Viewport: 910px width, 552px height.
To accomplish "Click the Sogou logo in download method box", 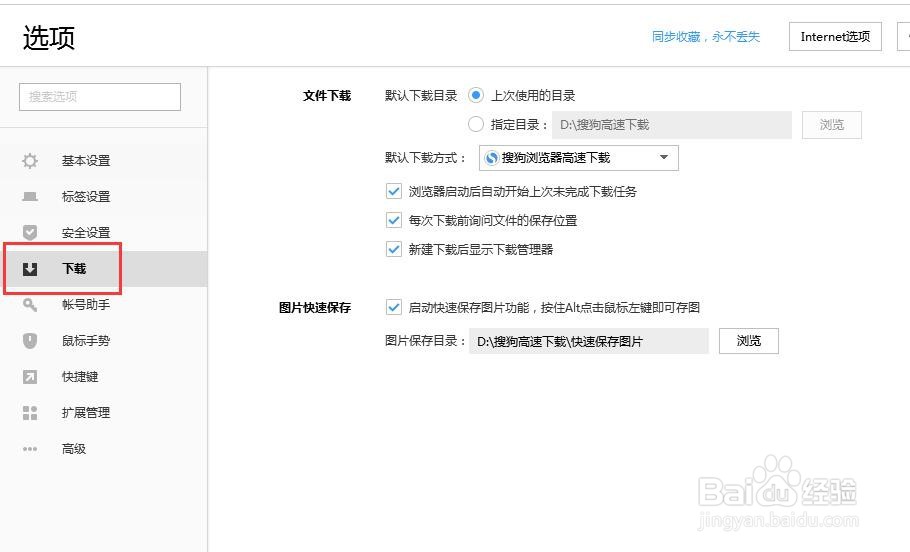I will pos(492,158).
